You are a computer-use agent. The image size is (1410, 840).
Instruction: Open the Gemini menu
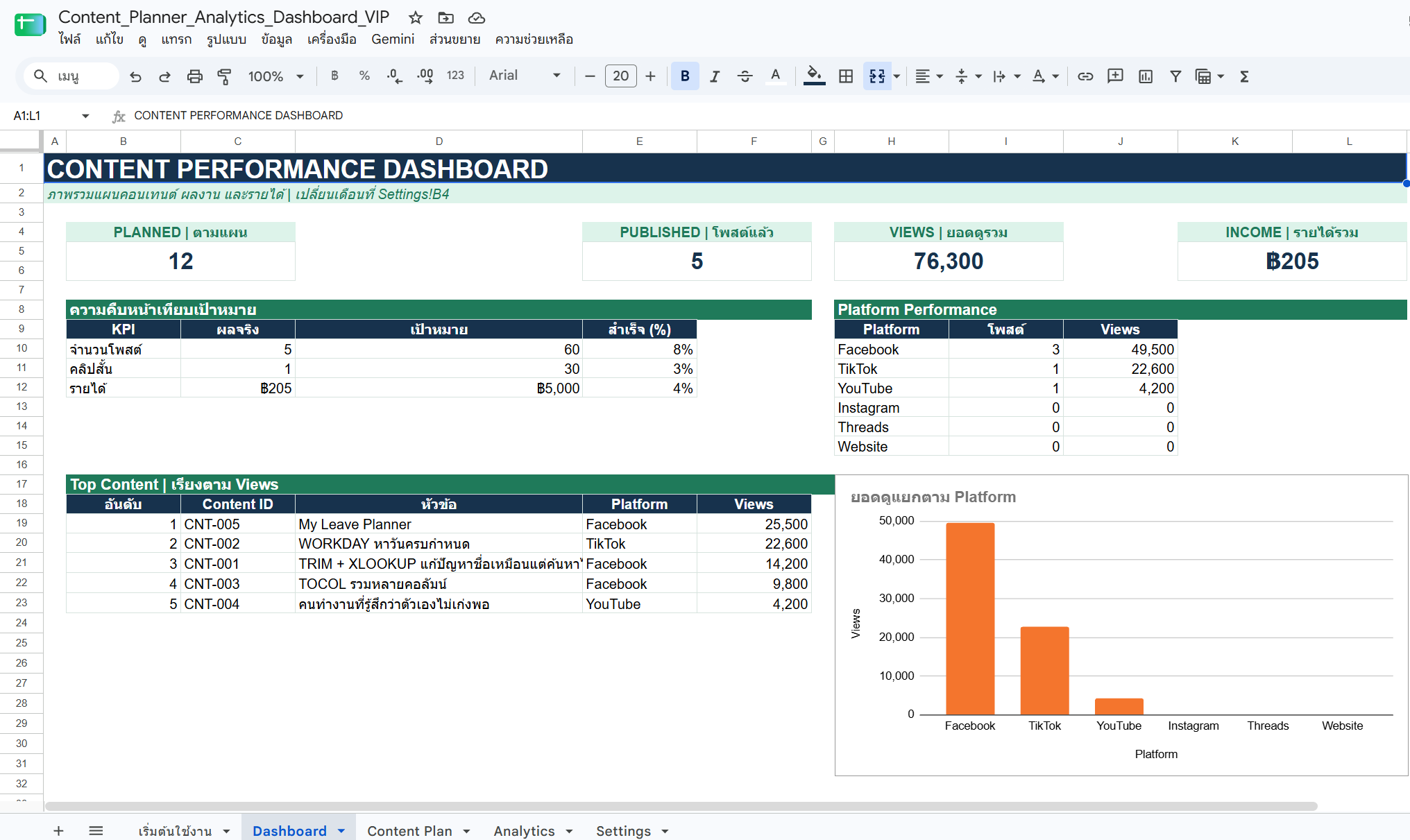point(393,39)
